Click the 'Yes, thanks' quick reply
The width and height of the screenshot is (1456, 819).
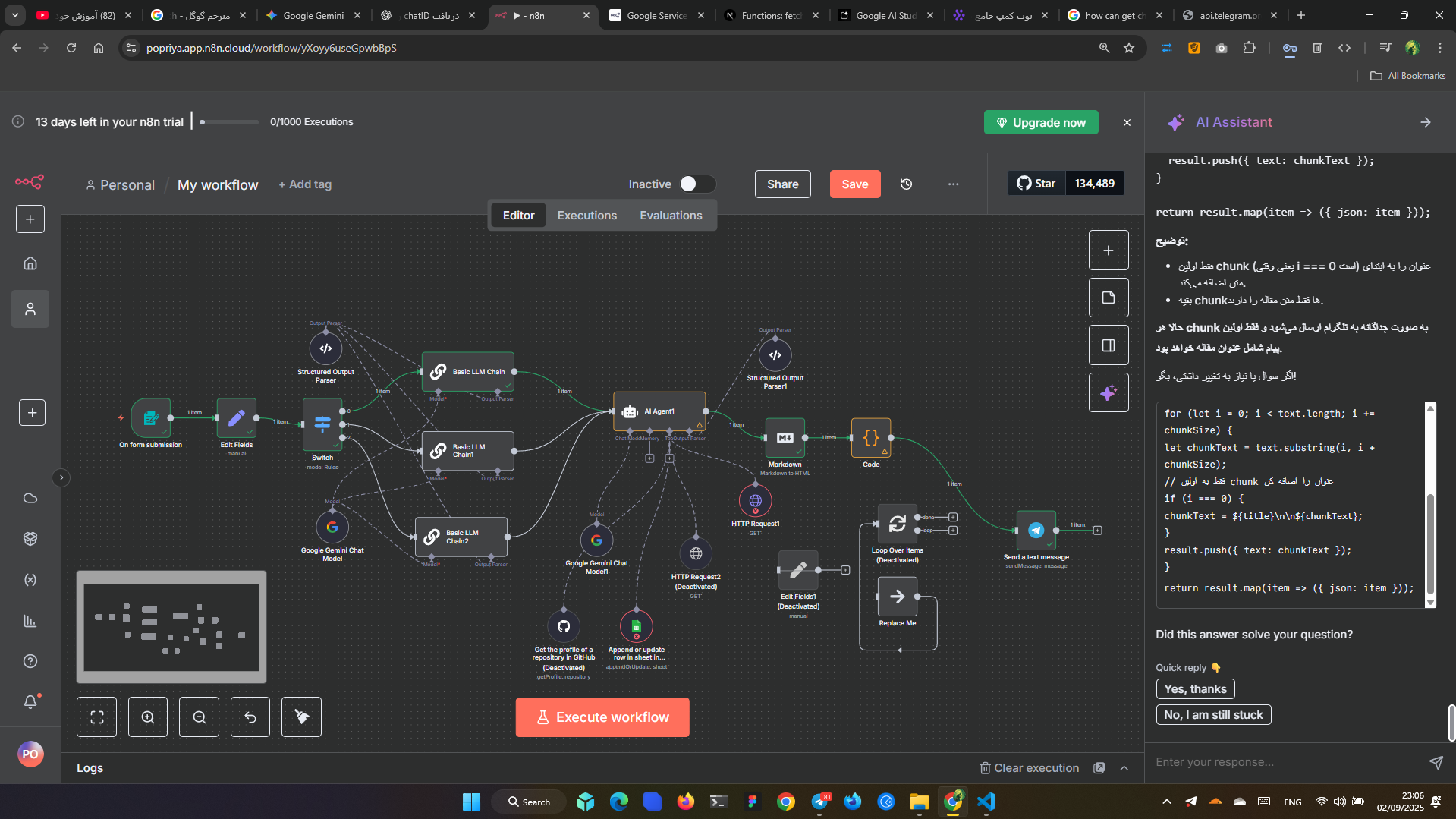click(x=1195, y=689)
